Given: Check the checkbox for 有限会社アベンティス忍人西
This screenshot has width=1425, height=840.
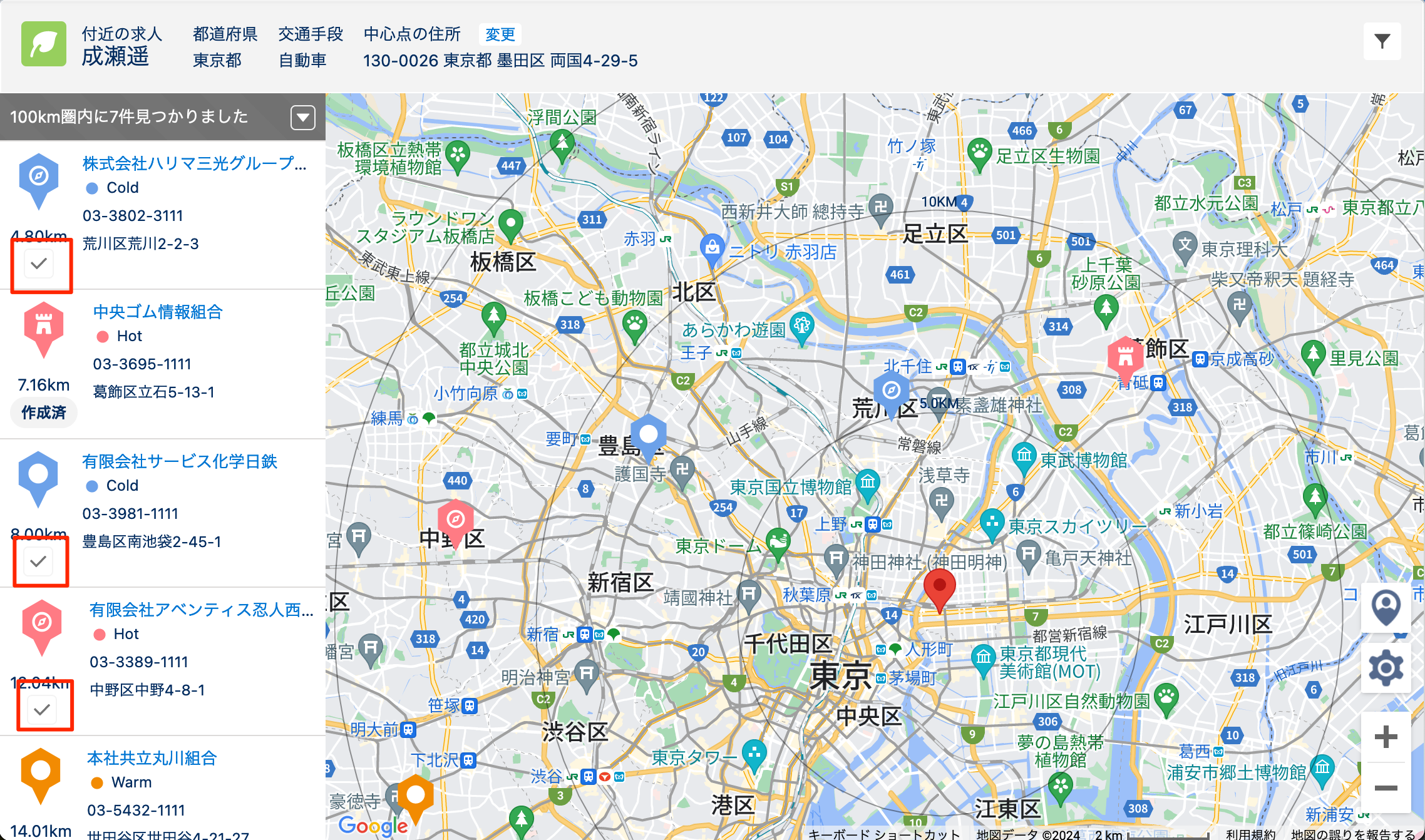Looking at the screenshot, I should pyautogui.click(x=42, y=709).
